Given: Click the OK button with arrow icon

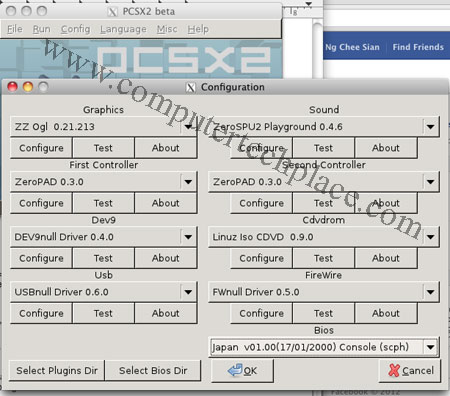Looking at the screenshot, I should point(242,370).
